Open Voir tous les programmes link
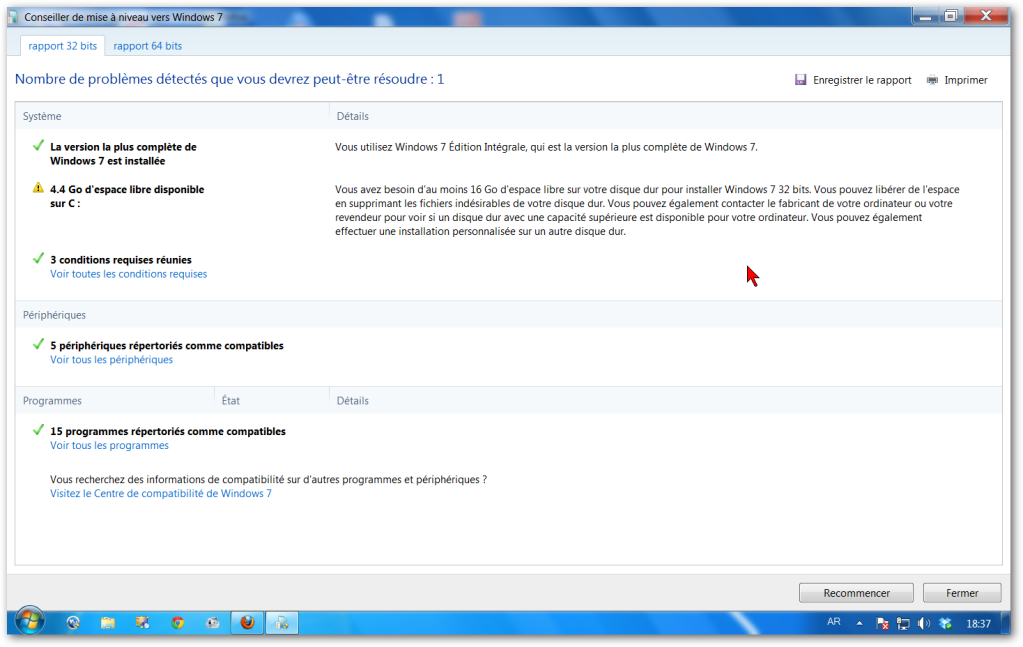The width and height of the screenshot is (1023, 647). point(110,445)
